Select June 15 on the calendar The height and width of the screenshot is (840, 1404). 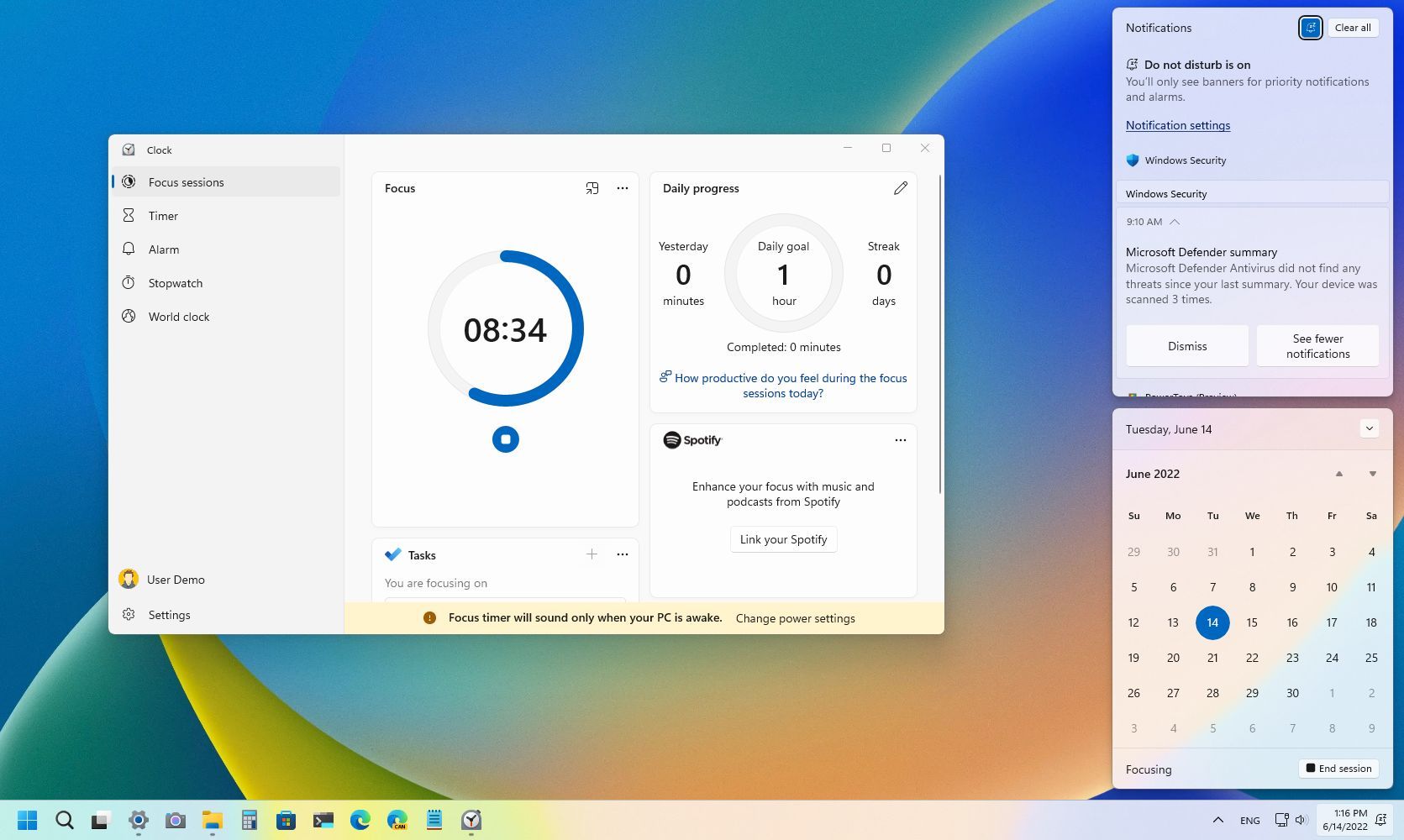pos(1252,622)
